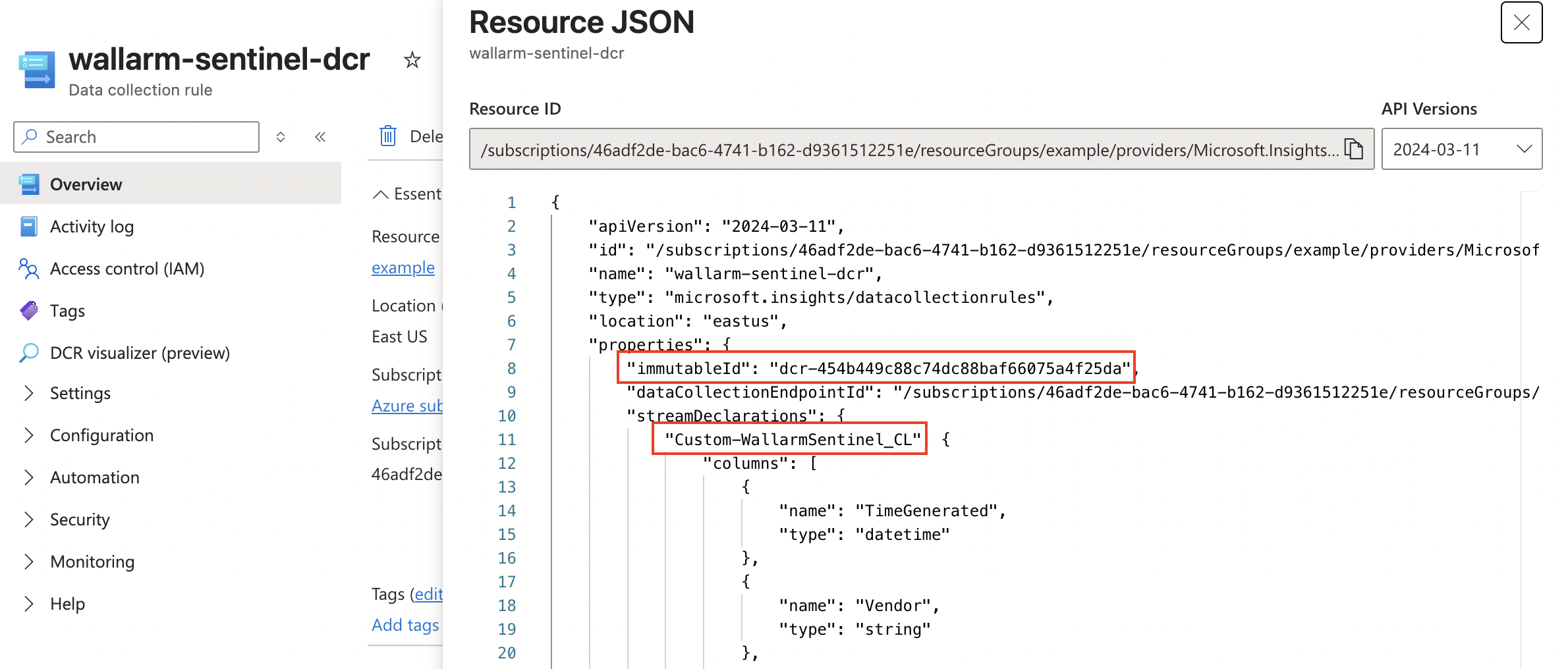This screenshot has width=1568, height=669.
Task: Copy the Resource ID to clipboard
Action: pos(1355,149)
